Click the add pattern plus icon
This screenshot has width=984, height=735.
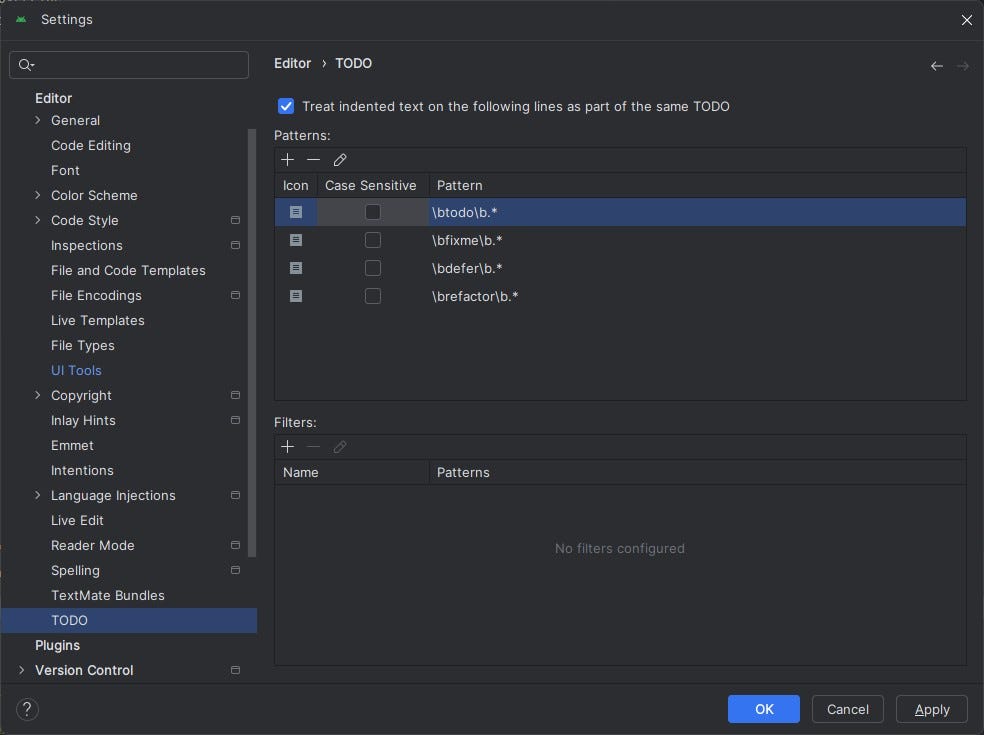point(288,159)
